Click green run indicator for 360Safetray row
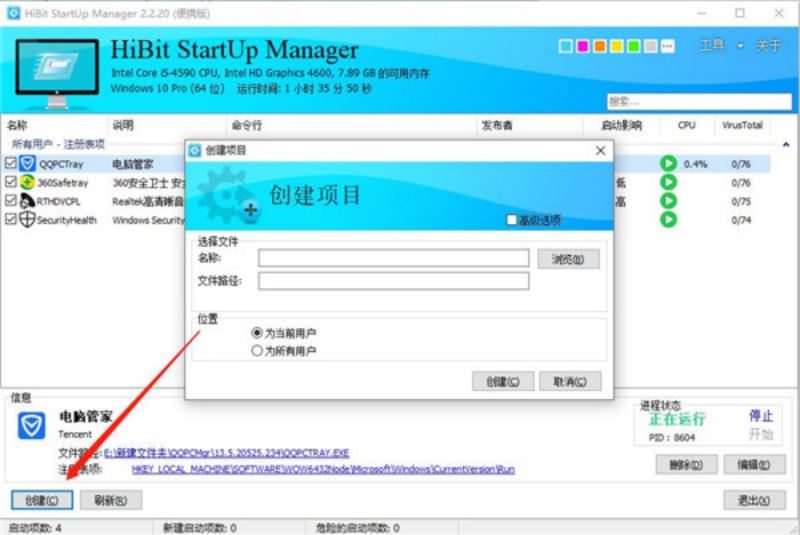This screenshot has width=800, height=535. coord(668,182)
